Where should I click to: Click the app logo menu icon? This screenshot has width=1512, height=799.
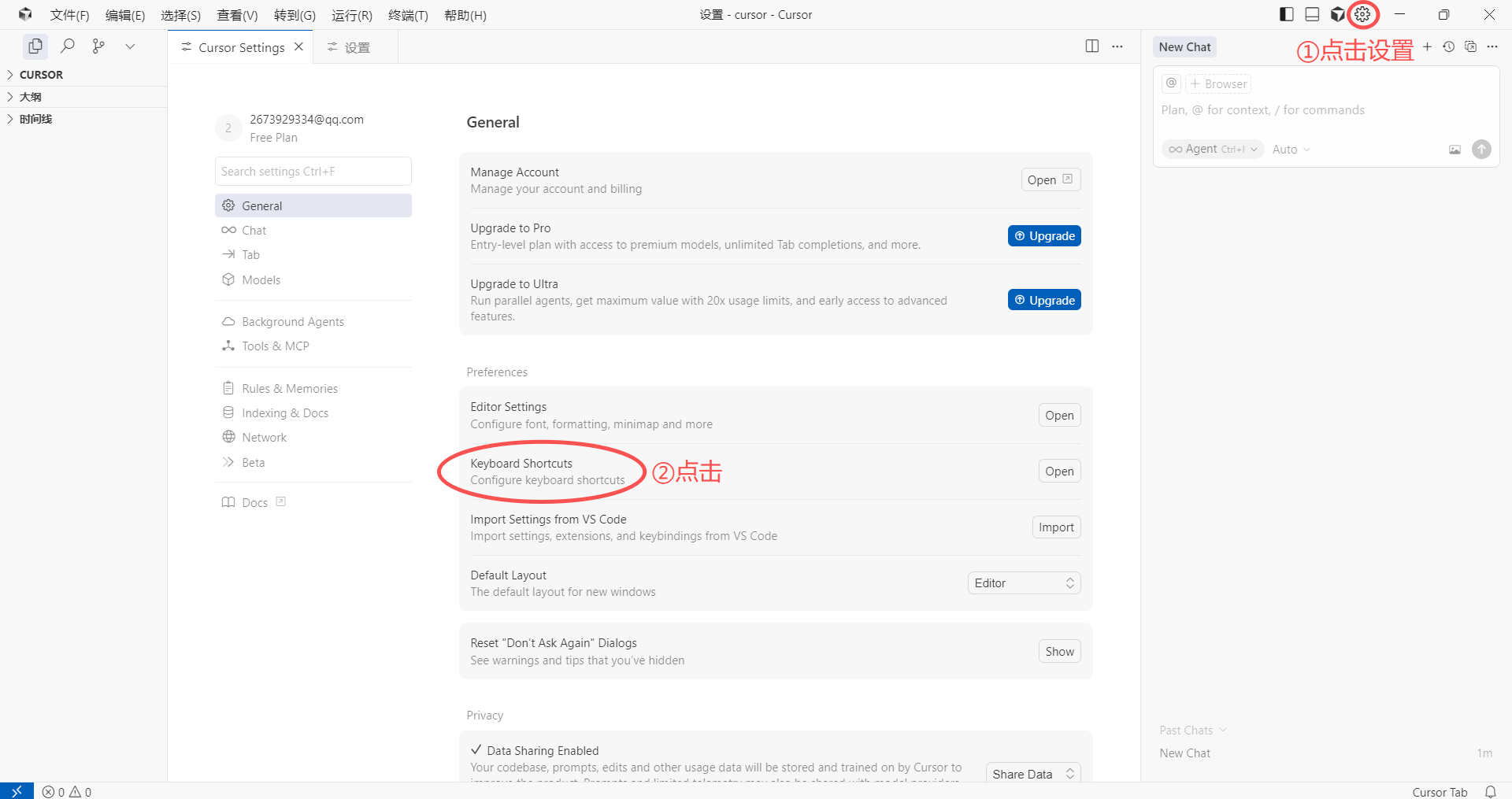coord(25,14)
